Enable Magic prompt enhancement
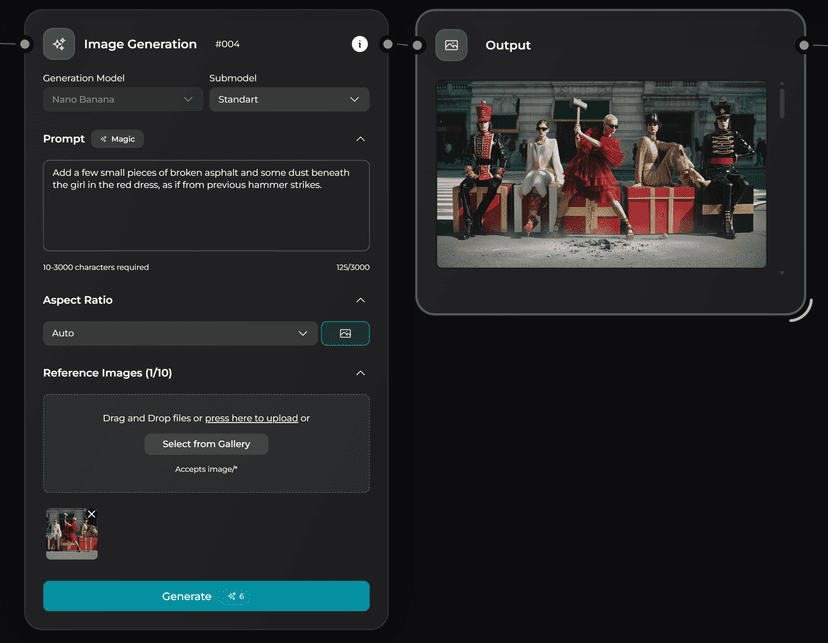 pos(118,139)
